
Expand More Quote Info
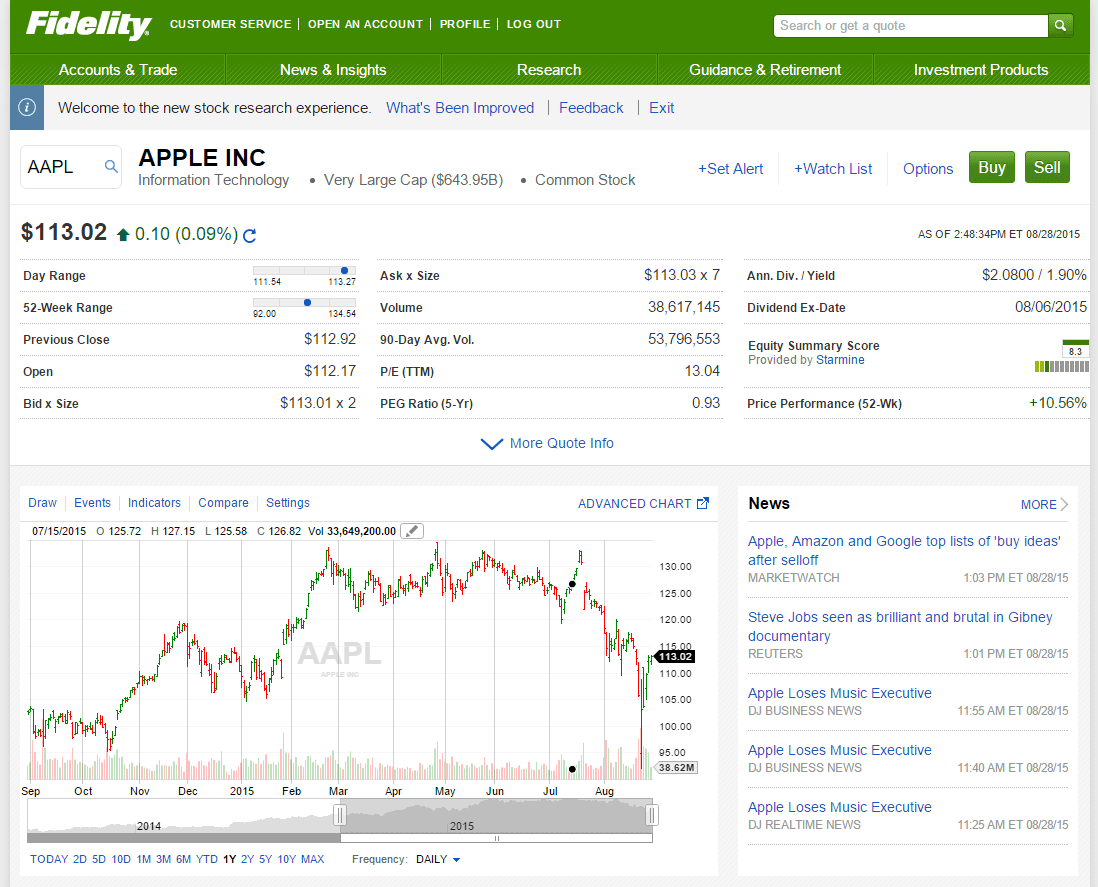(x=547, y=443)
